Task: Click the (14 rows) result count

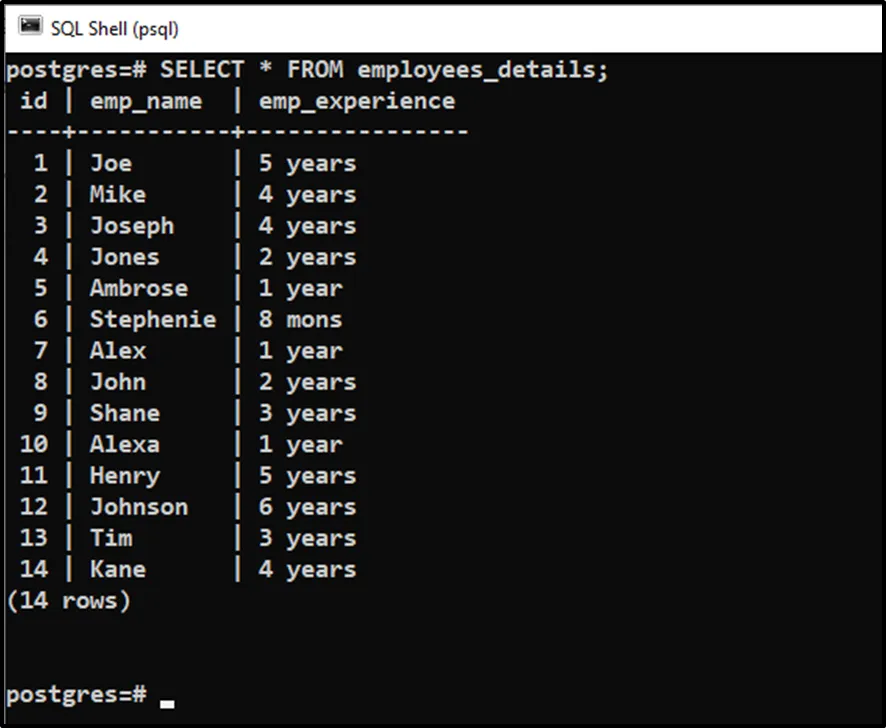Action: point(68,601)
